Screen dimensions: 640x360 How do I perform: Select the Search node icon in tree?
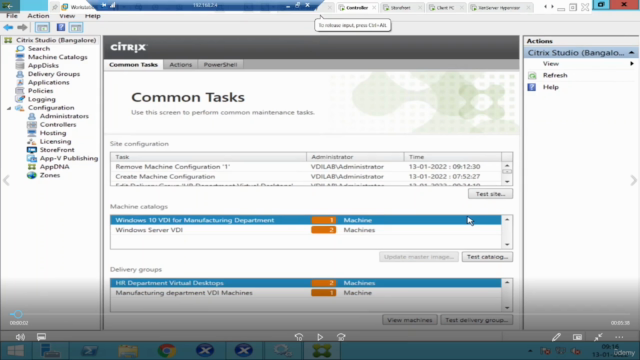coord(20,49)
